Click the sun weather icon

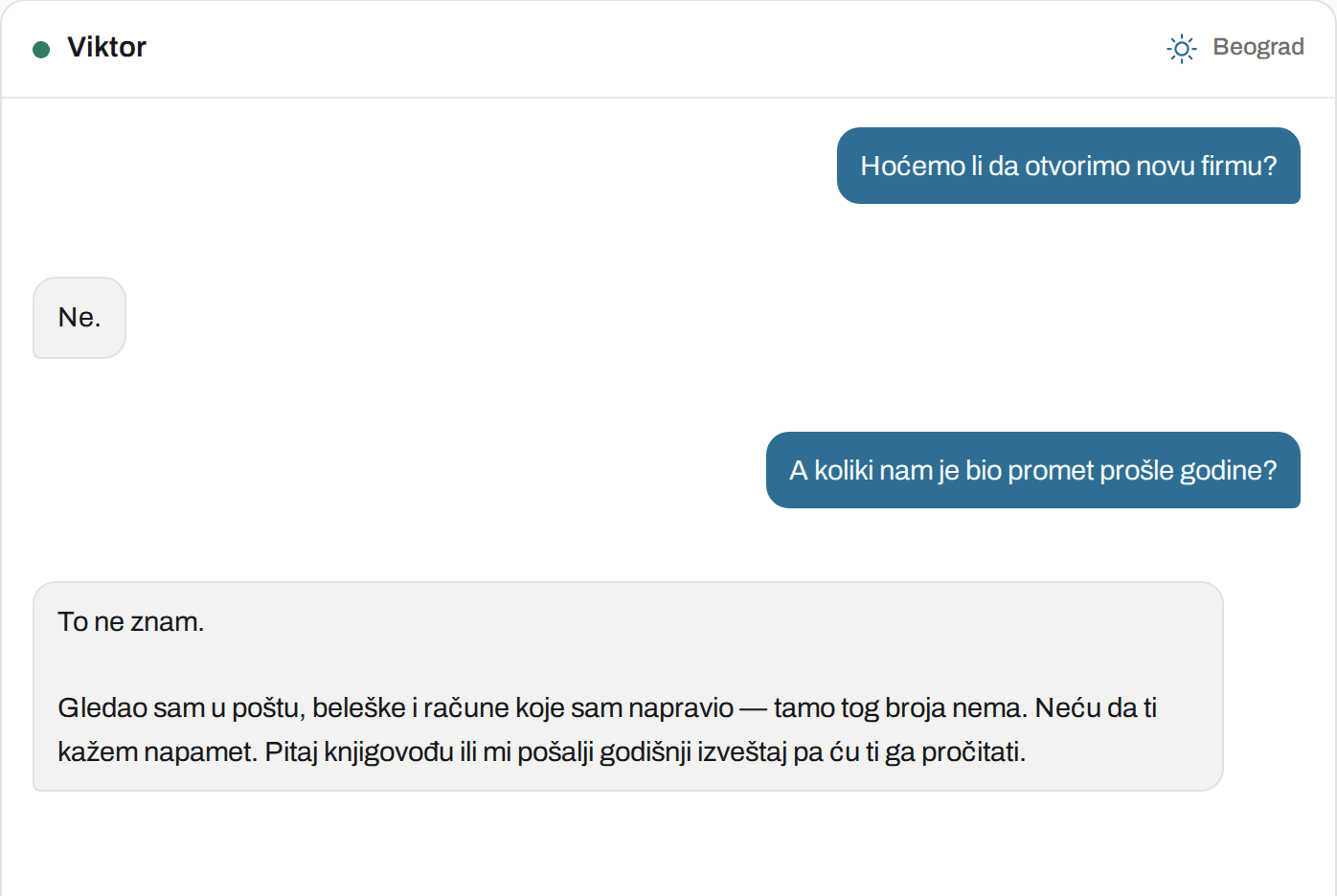(1182, 48)
